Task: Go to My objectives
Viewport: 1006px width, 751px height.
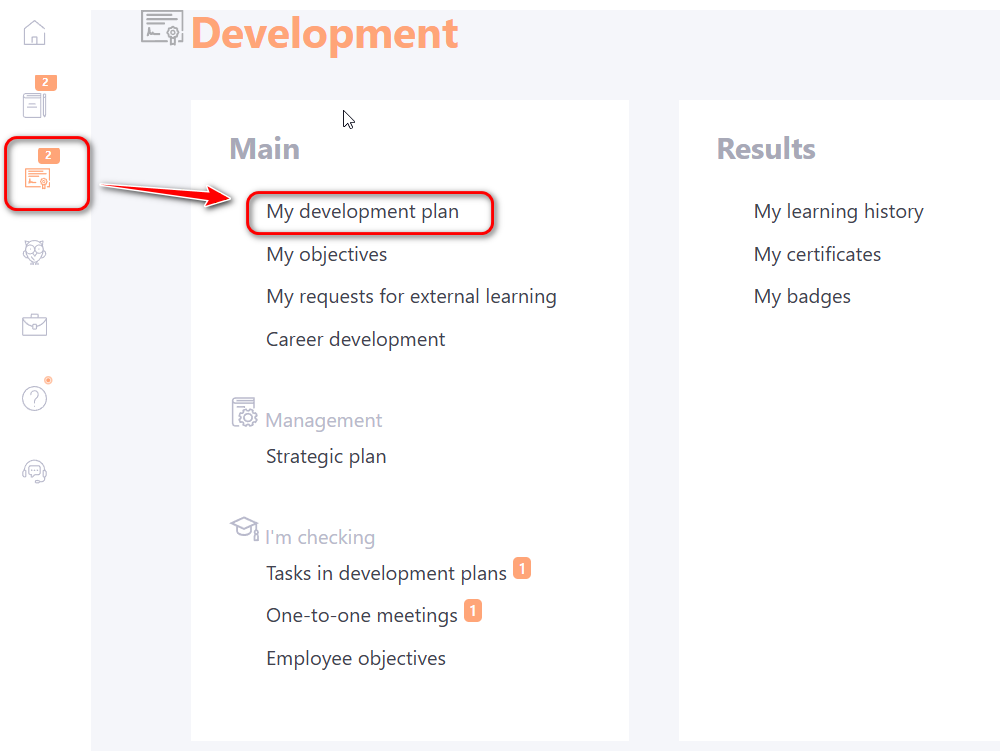Action: (x=326, y=255)
